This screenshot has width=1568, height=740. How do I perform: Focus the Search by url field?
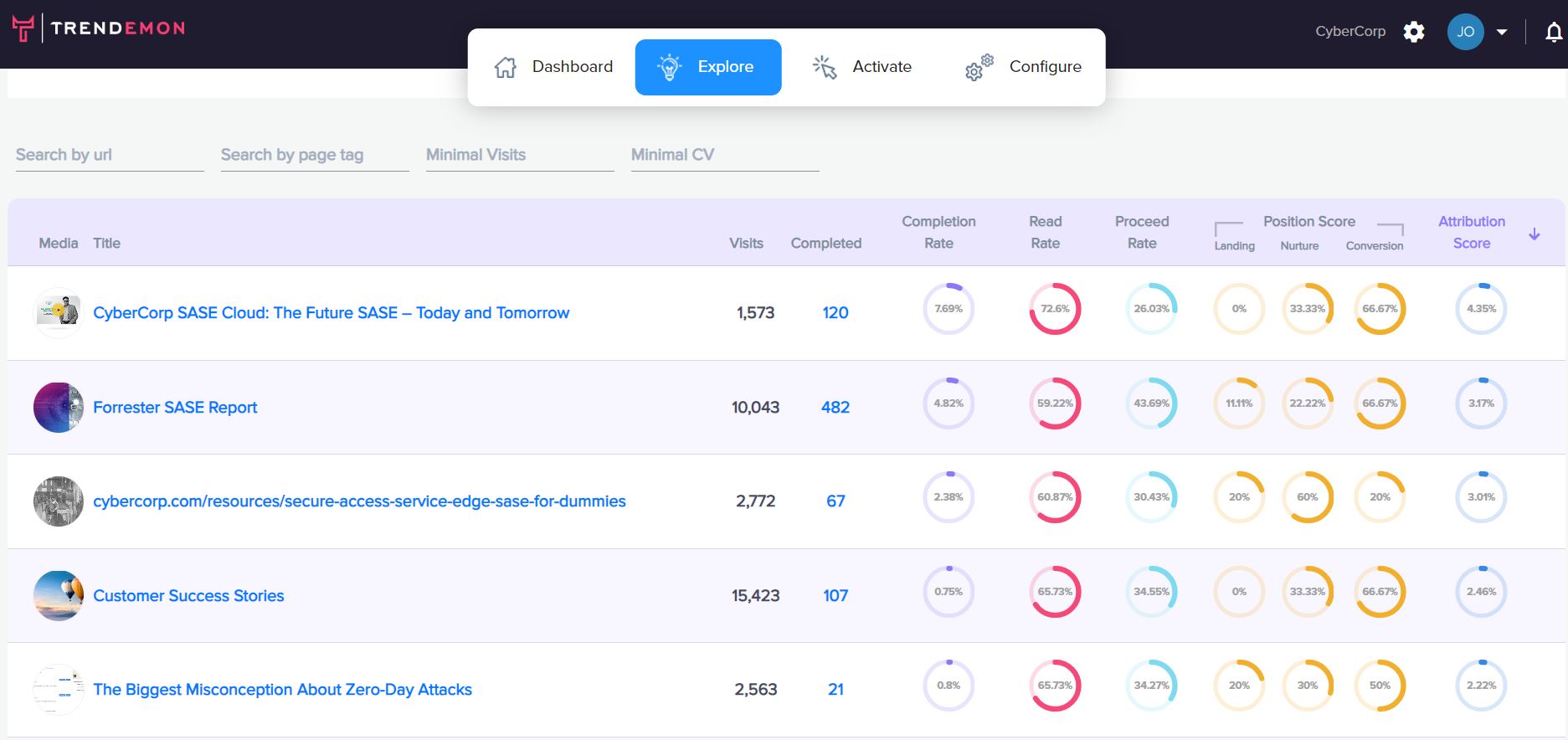(x=110, y=155)
